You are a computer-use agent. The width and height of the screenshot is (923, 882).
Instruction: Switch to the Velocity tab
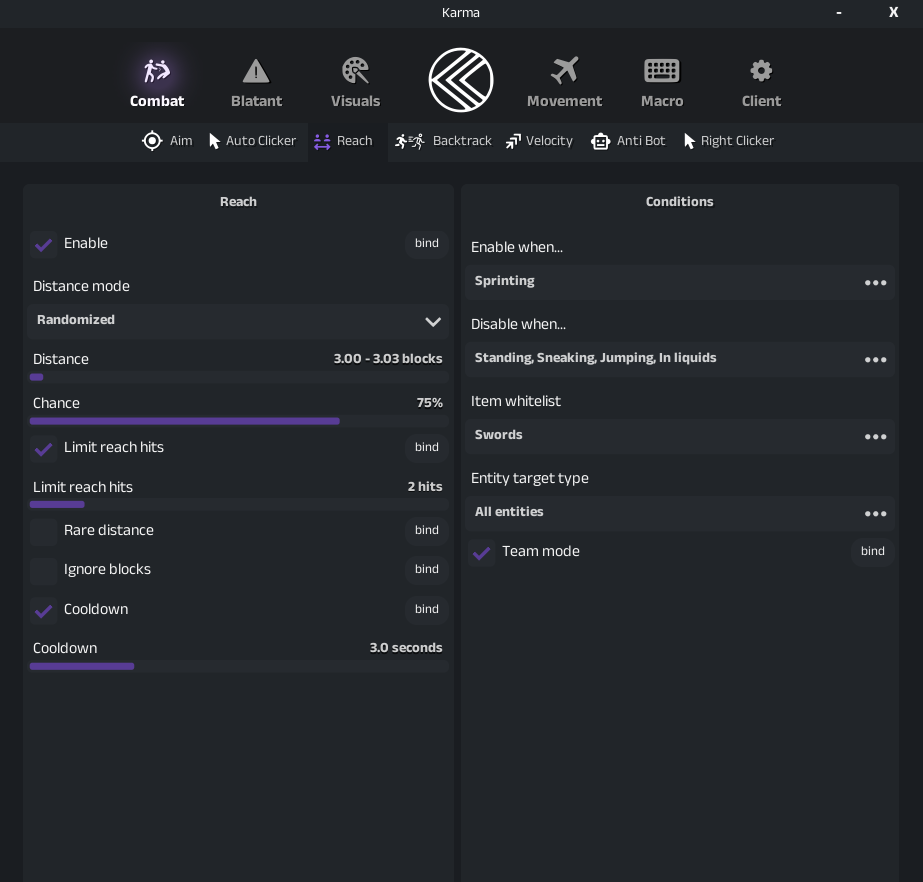[x=539, y=141]
